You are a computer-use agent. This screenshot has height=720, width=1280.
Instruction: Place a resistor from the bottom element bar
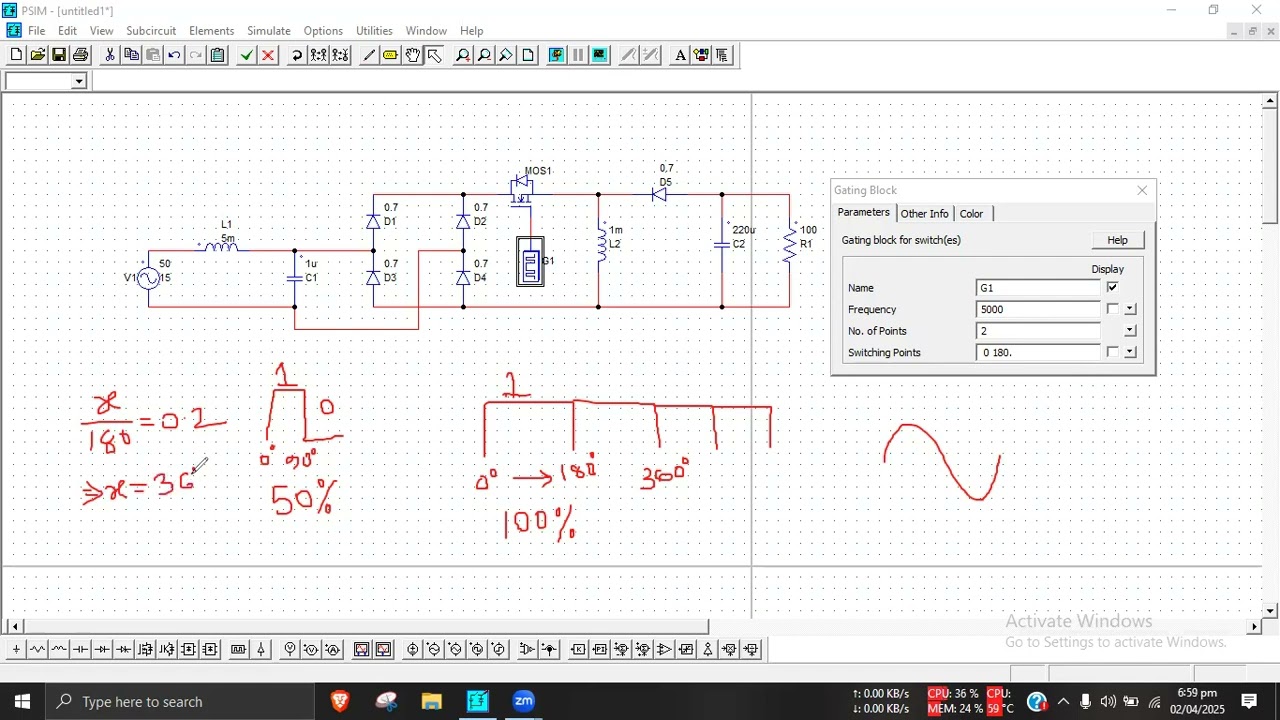point(38,650)
